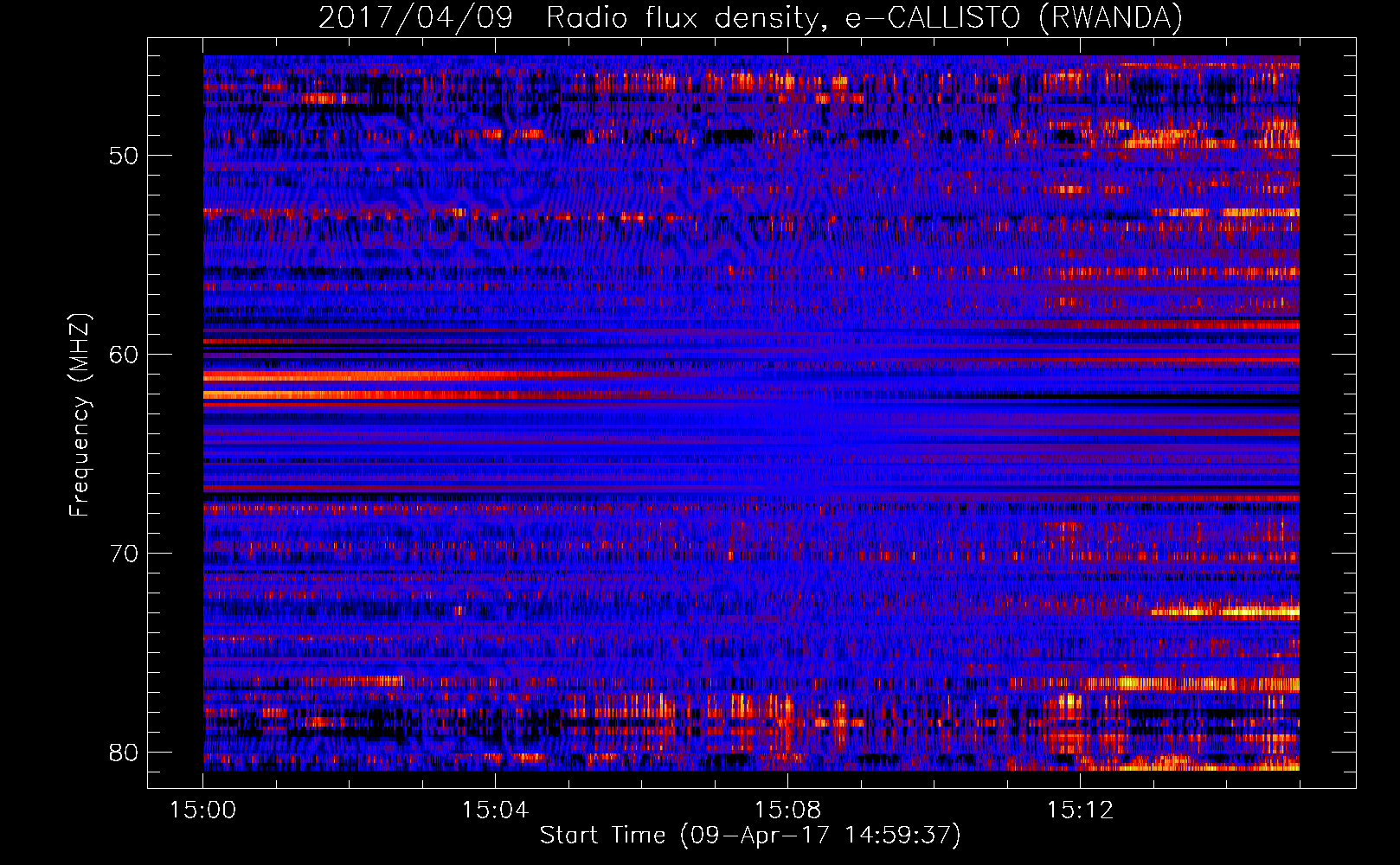This screenshot has width=1400, height=865.
Task: Click the "15:04" time tick label
Action: click(495, 810)
